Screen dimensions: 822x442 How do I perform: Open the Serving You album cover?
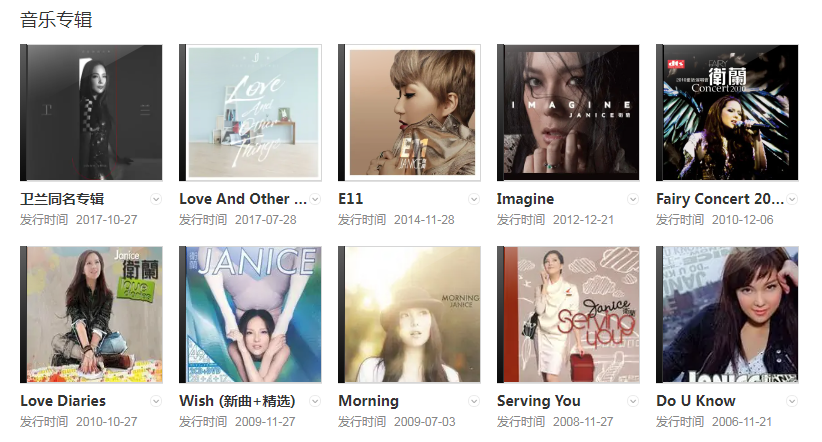click(568, 315)
